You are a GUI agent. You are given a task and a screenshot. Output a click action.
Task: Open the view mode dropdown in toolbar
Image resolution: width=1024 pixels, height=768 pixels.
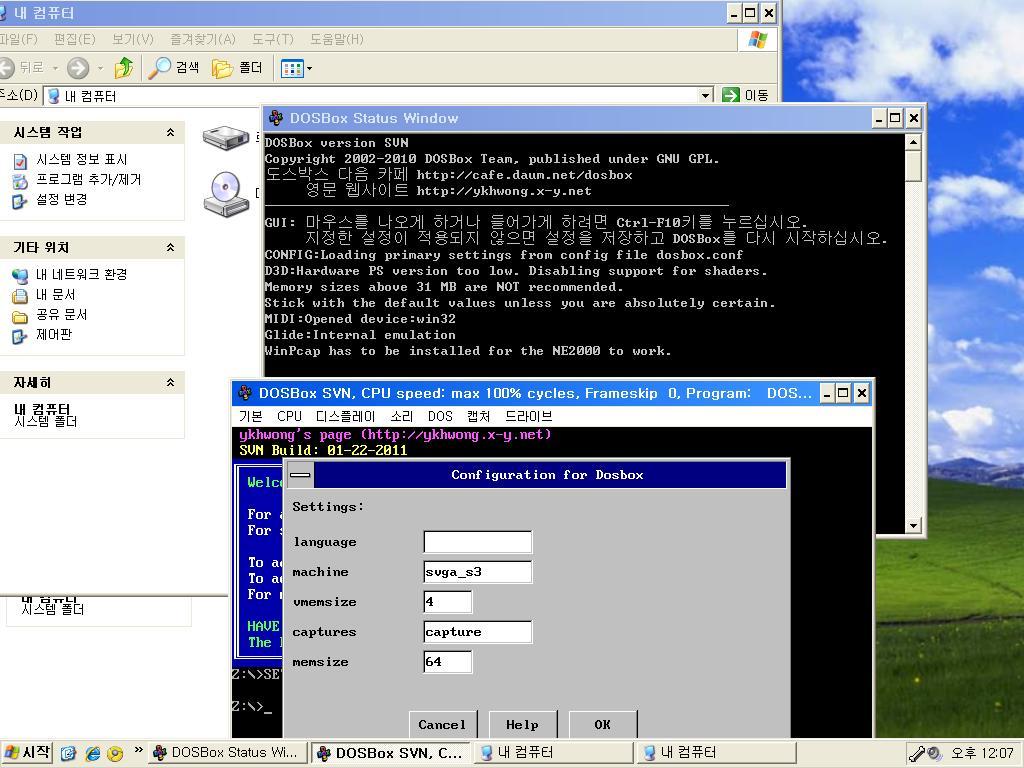pyautogui.click(x=297, y=68)
